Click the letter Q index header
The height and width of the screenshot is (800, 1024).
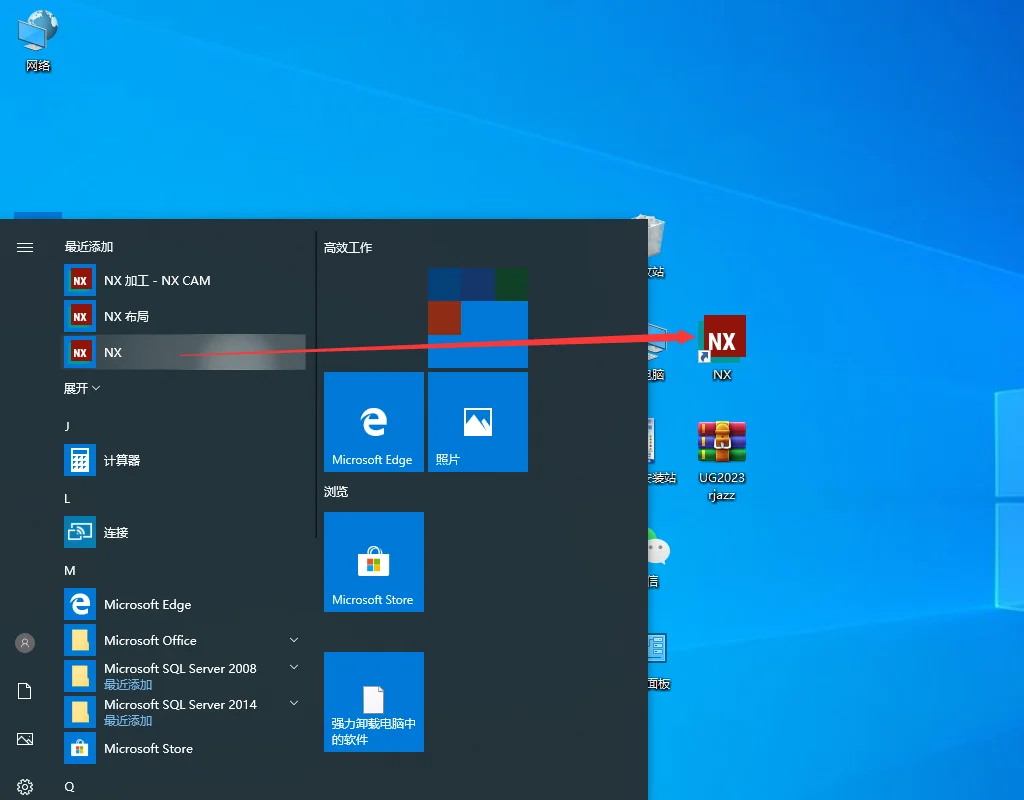[69, 787]
